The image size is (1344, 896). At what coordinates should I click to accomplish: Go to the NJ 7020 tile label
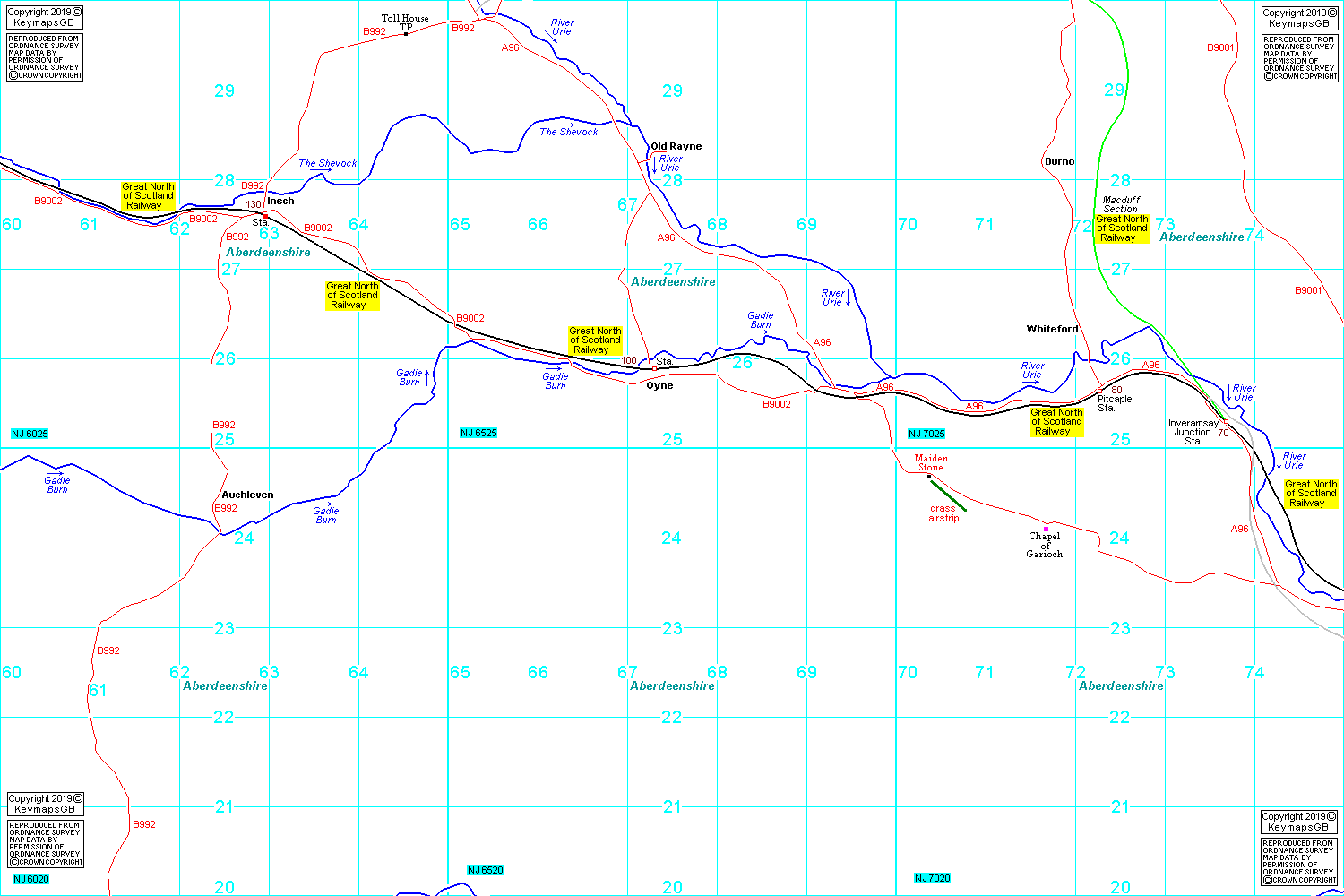932,878
